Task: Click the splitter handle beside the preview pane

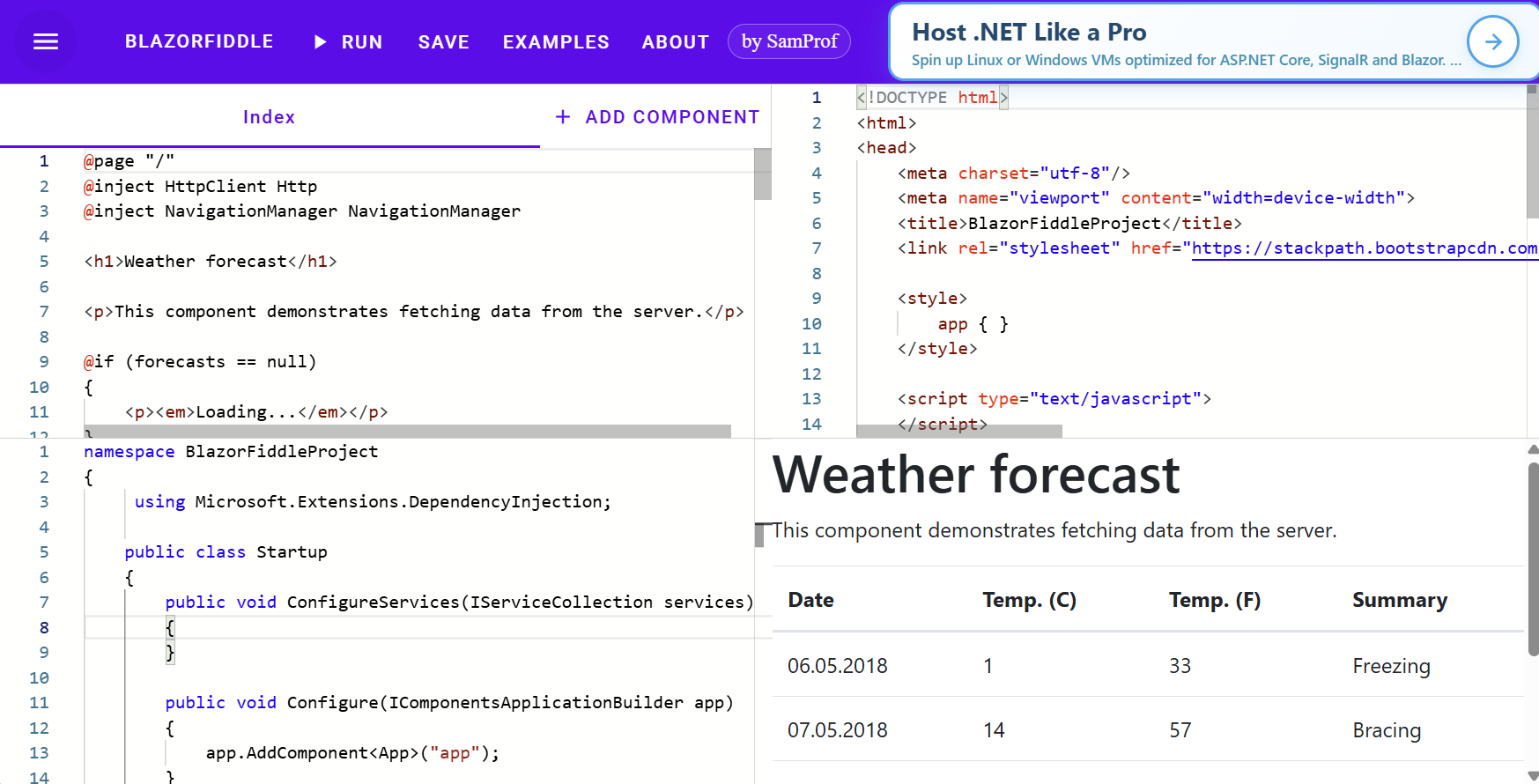Action: click(759, 534)
